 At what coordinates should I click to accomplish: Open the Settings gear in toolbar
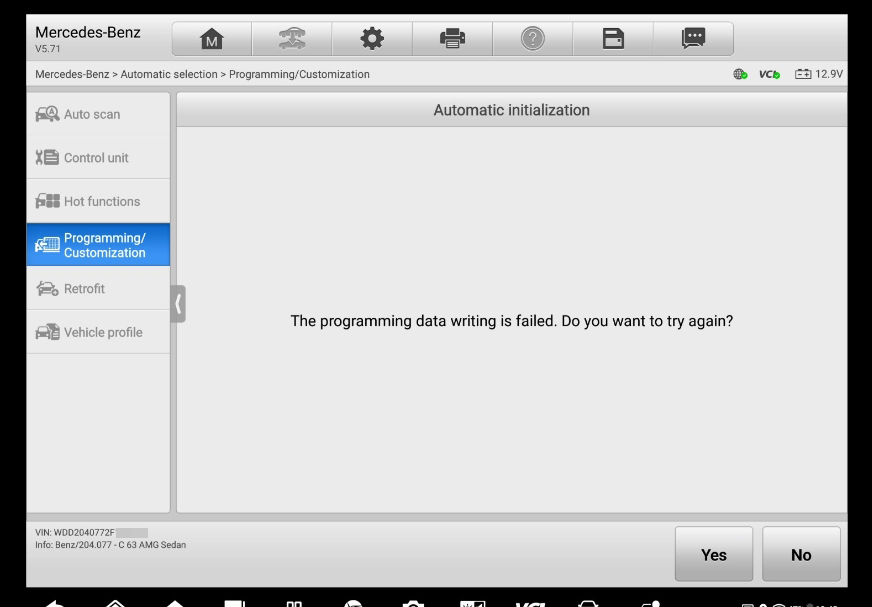click(372, 39)
